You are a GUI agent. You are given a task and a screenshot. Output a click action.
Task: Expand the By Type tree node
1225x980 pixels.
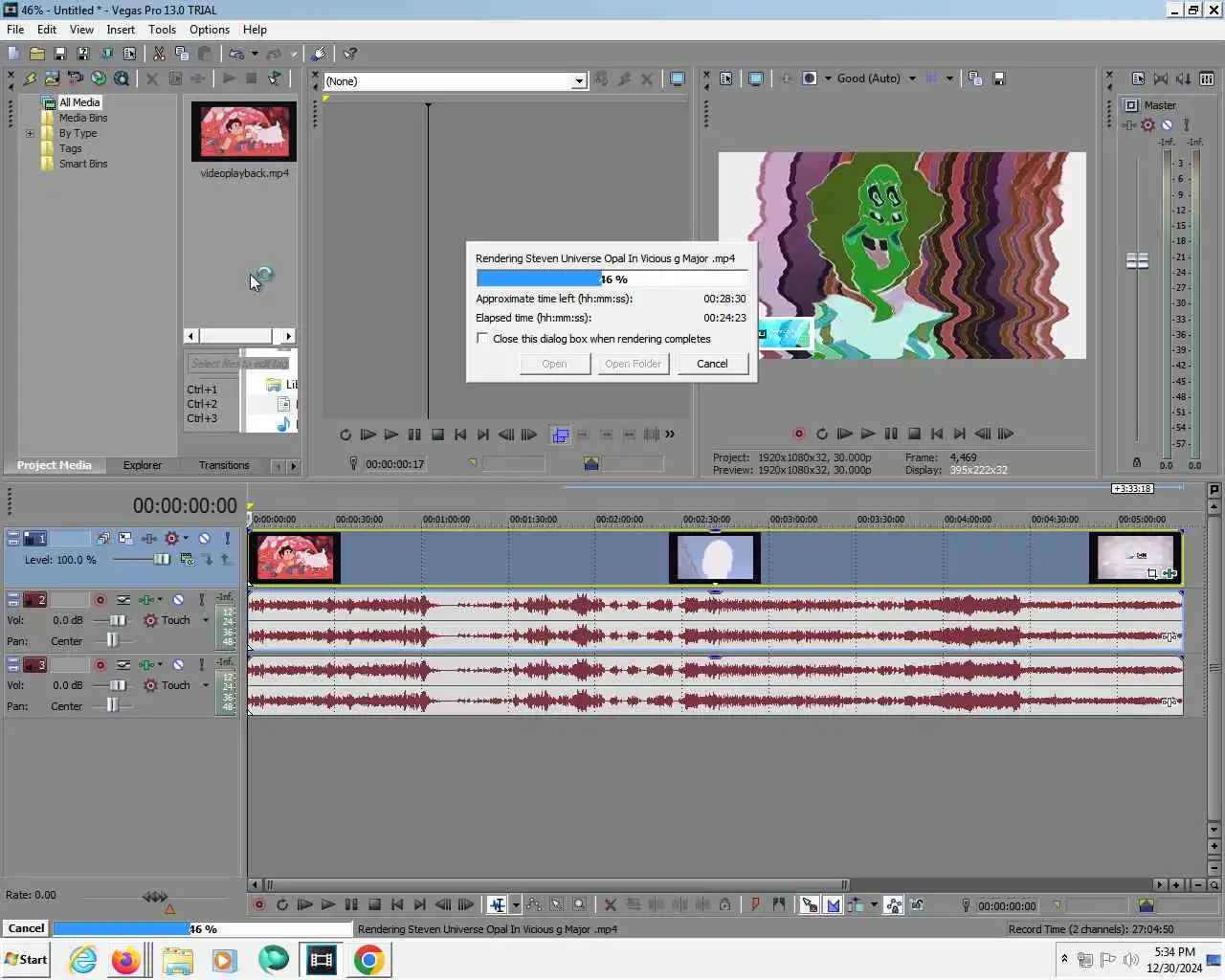pyautogui.click(x=30, y=133)
